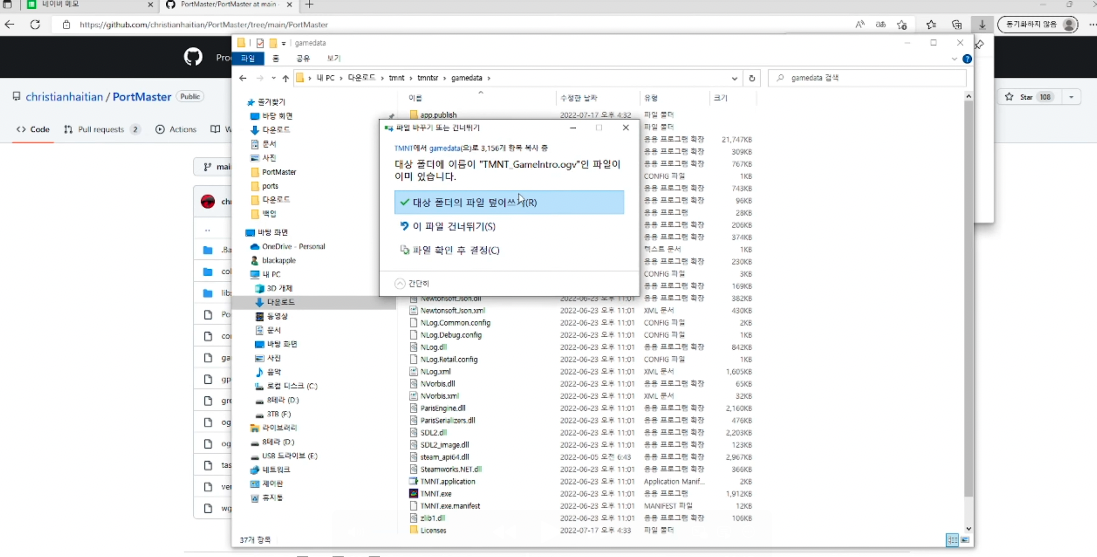Screen dimensions: 1097x557
Task: Switch to Details view layout
Action: [952, 540]
